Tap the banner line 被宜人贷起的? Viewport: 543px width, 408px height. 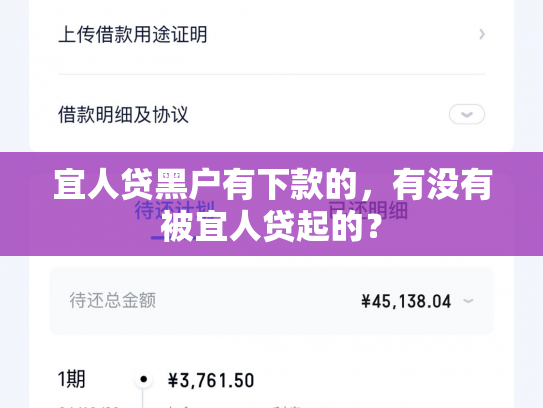coord(272,226)
